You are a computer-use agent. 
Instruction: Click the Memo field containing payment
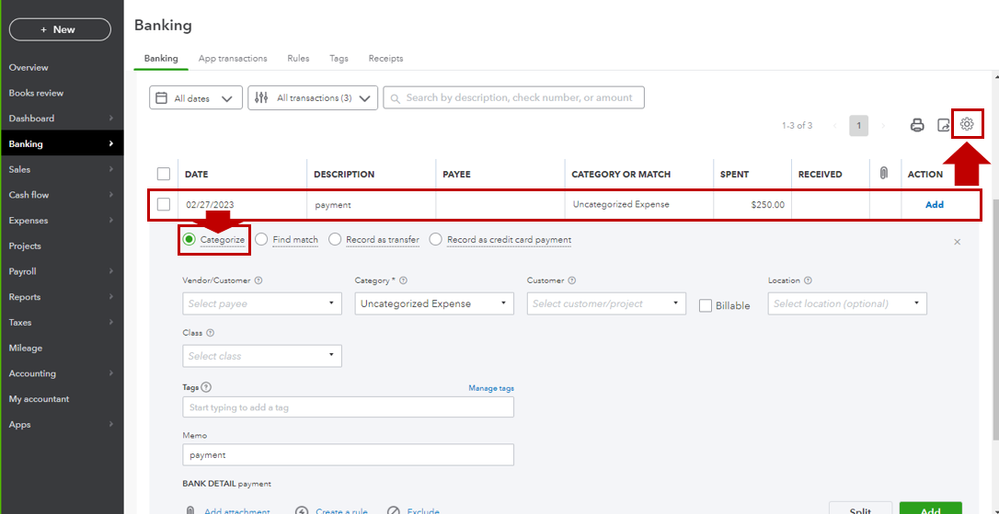point(348,455)
